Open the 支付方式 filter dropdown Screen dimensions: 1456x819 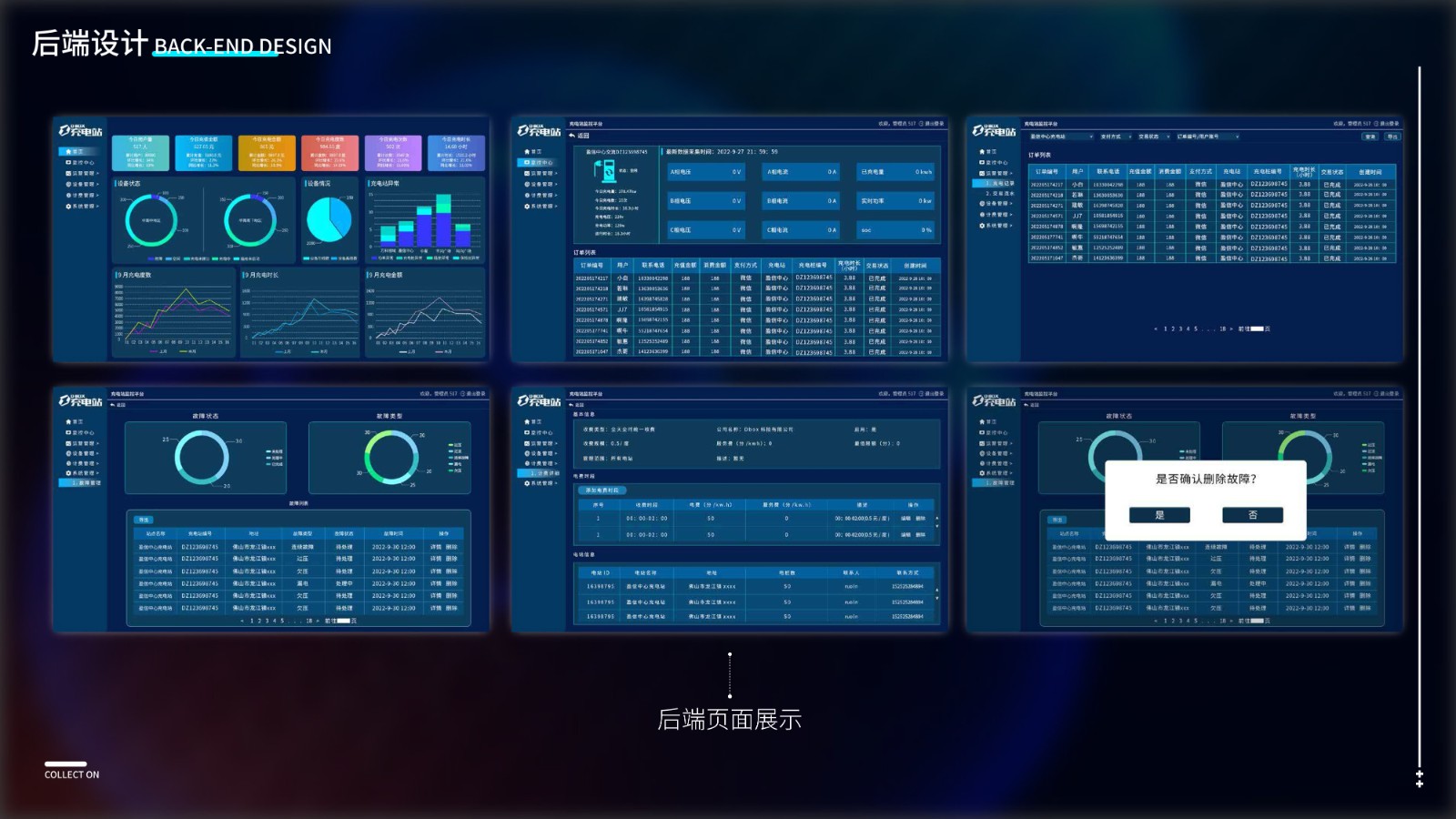point(1109,137)
